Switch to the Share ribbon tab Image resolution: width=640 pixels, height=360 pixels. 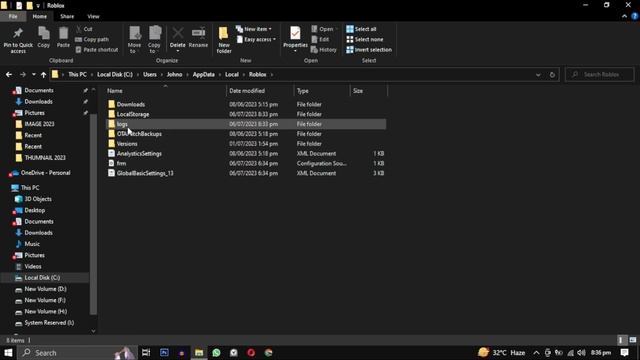[67, 16]
